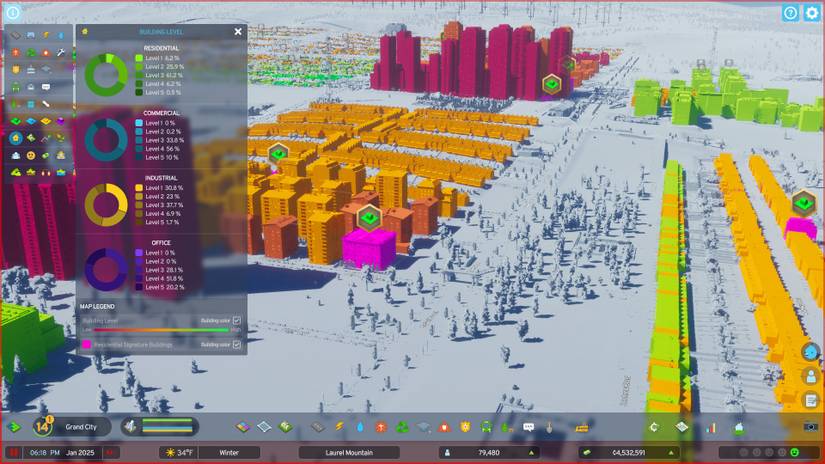Open the Police badge menu

pos(466,427)
